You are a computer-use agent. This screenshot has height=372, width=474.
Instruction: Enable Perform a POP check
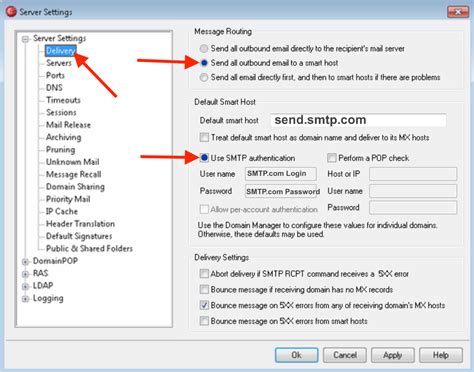332,158
